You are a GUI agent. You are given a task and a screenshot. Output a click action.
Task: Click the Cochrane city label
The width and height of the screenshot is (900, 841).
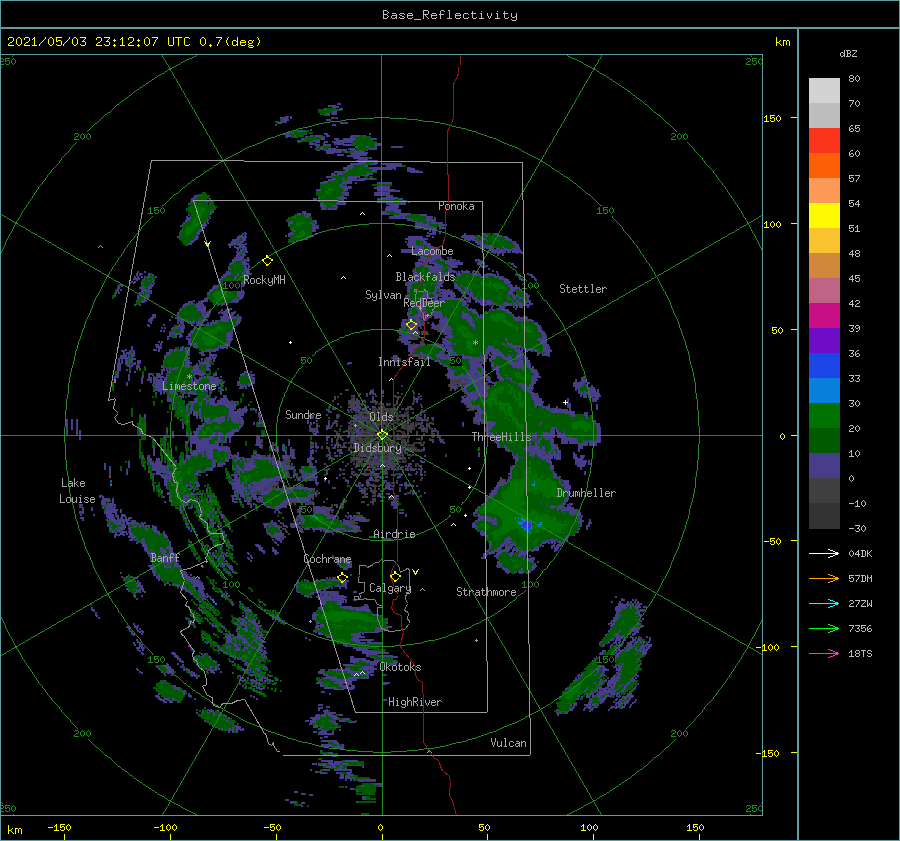327,559
